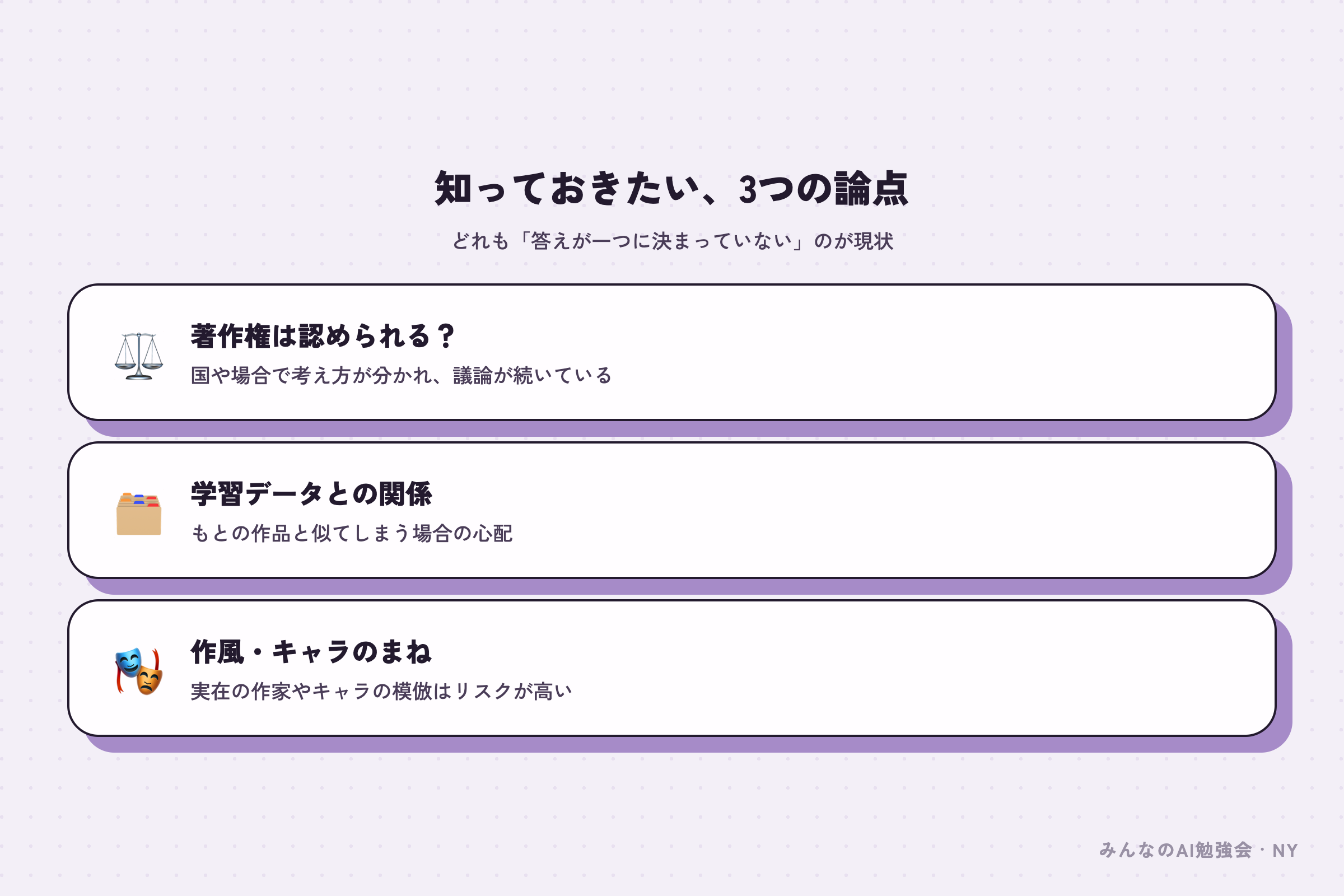Click the slide title 知っておきたい、3つの論点
The height and width of the screenshot is (896, 1344).
[x=671, y=189]
